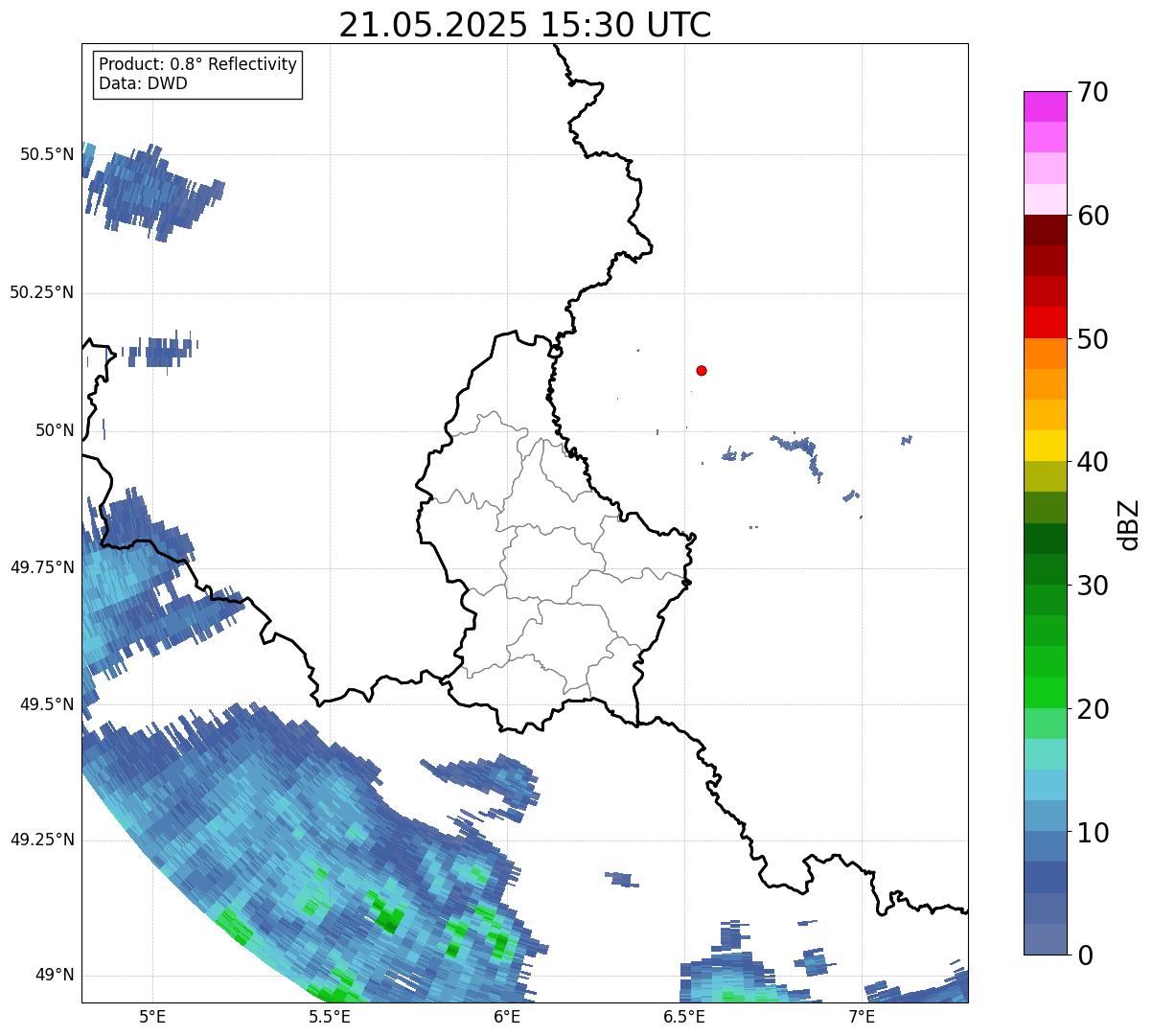Click the orange colorbar segment just below 50
This screenshot has width=1152, height=1036.
pos(1045,354)
